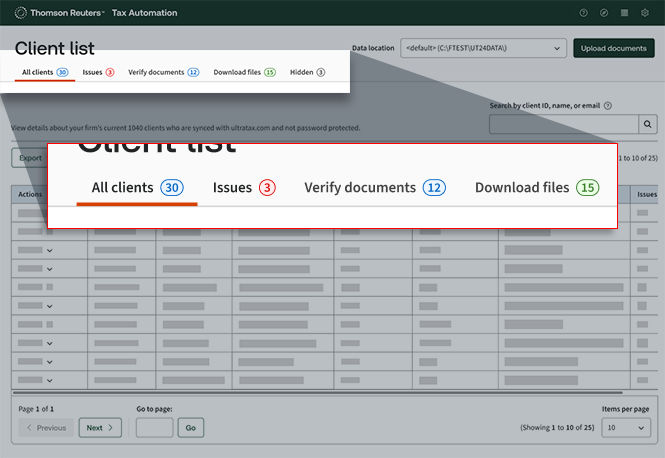Click the 'Page 1 of 1' text

pos(36,409)
